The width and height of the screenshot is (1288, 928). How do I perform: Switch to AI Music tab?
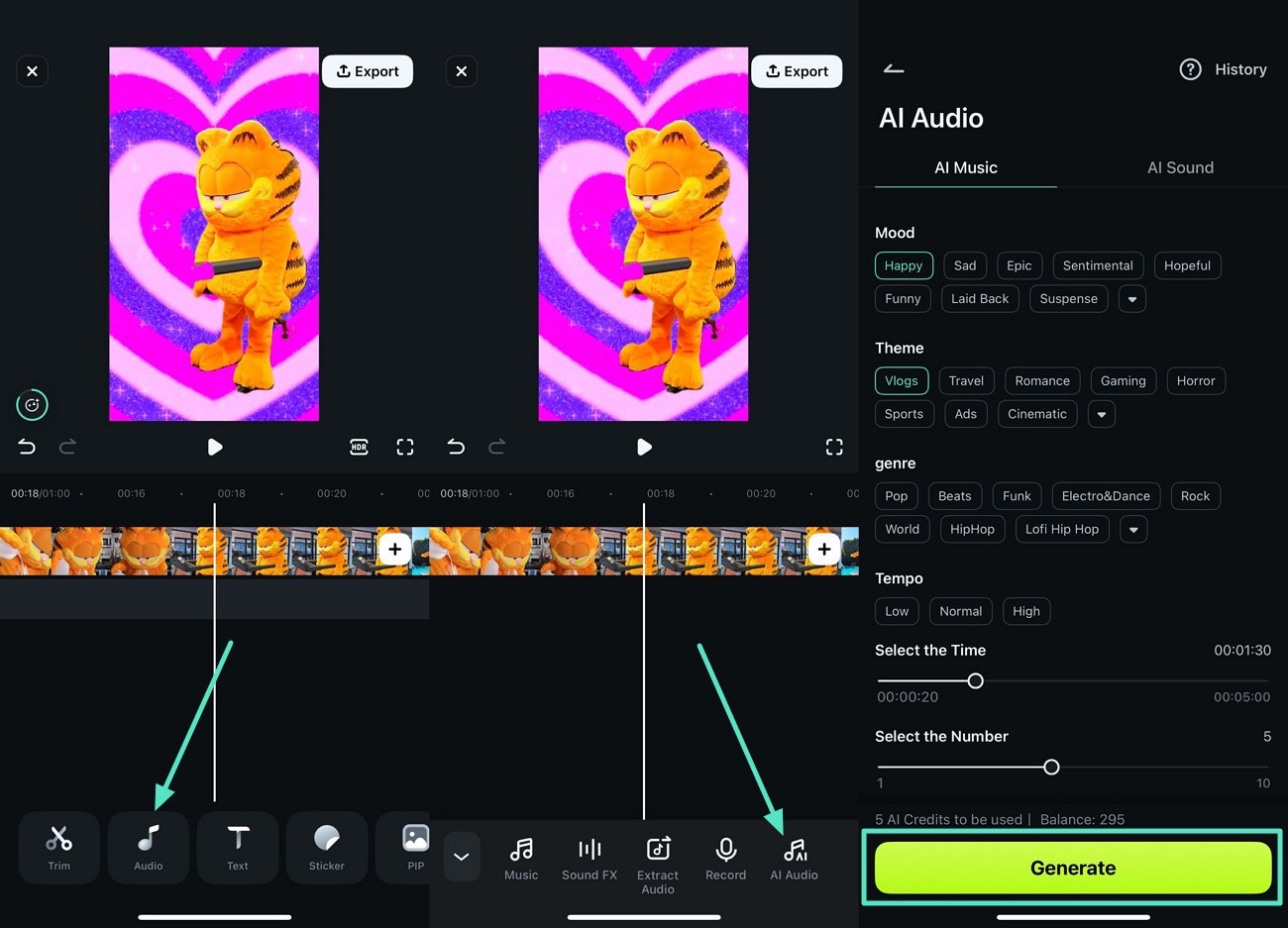(966, 167)
